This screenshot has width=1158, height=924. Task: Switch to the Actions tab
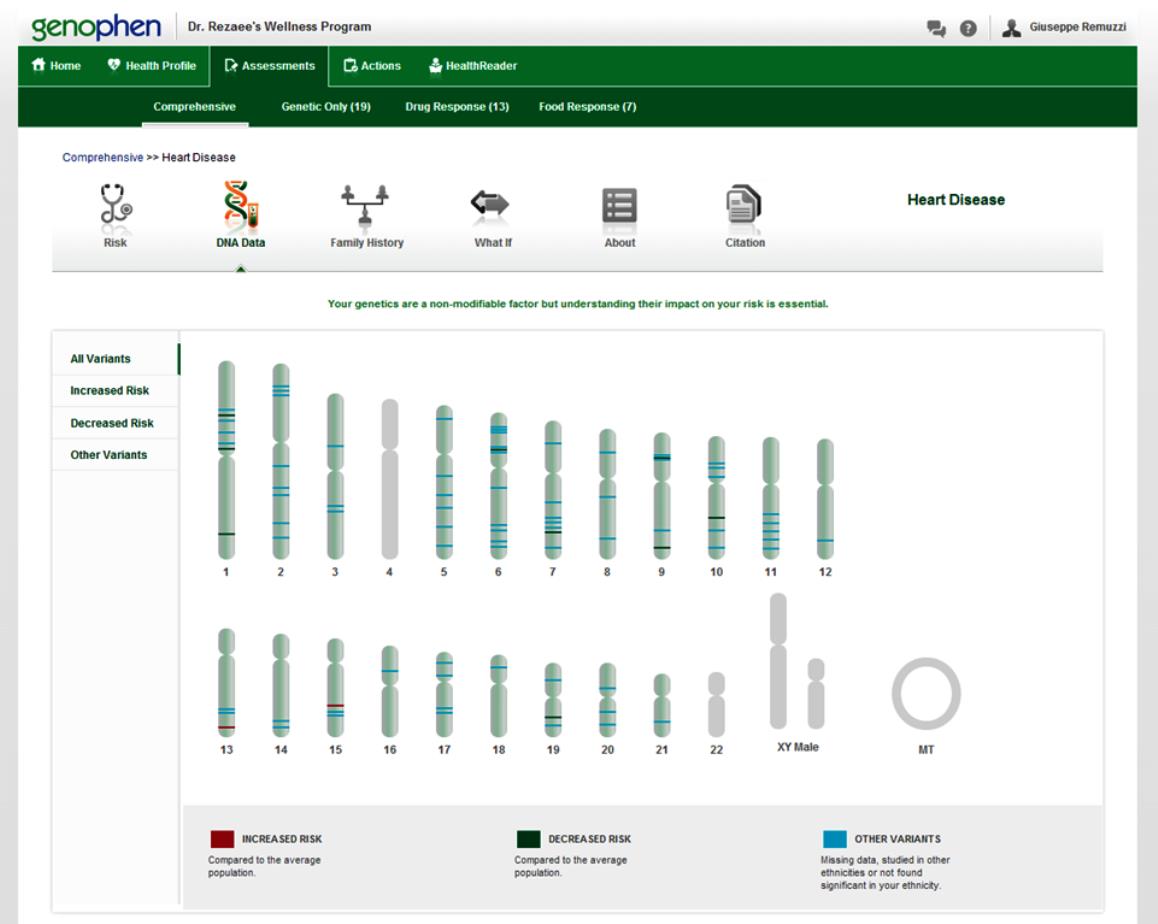[x=371, y=66]
